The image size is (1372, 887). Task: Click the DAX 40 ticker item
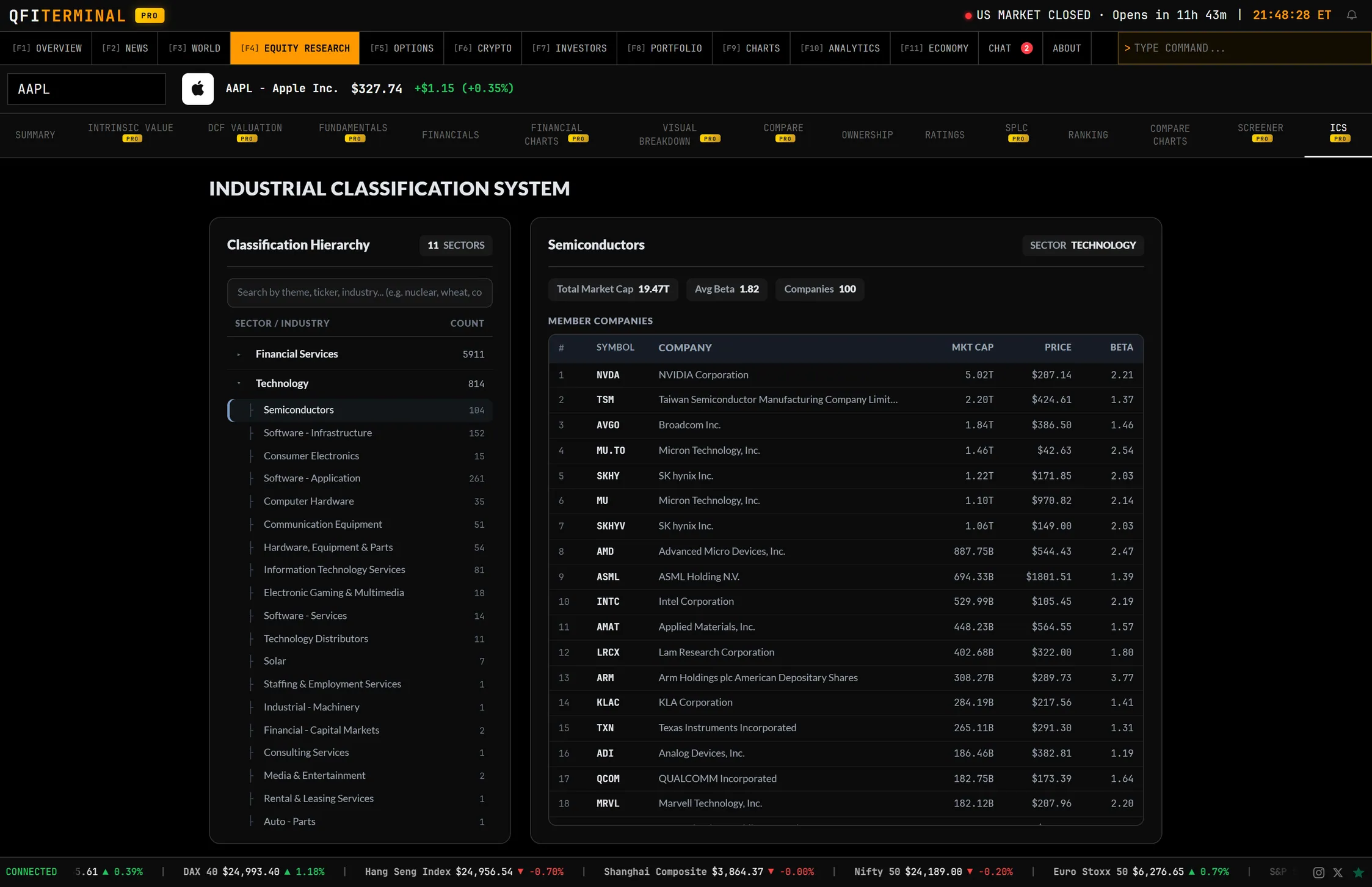[x=253, y=872]
